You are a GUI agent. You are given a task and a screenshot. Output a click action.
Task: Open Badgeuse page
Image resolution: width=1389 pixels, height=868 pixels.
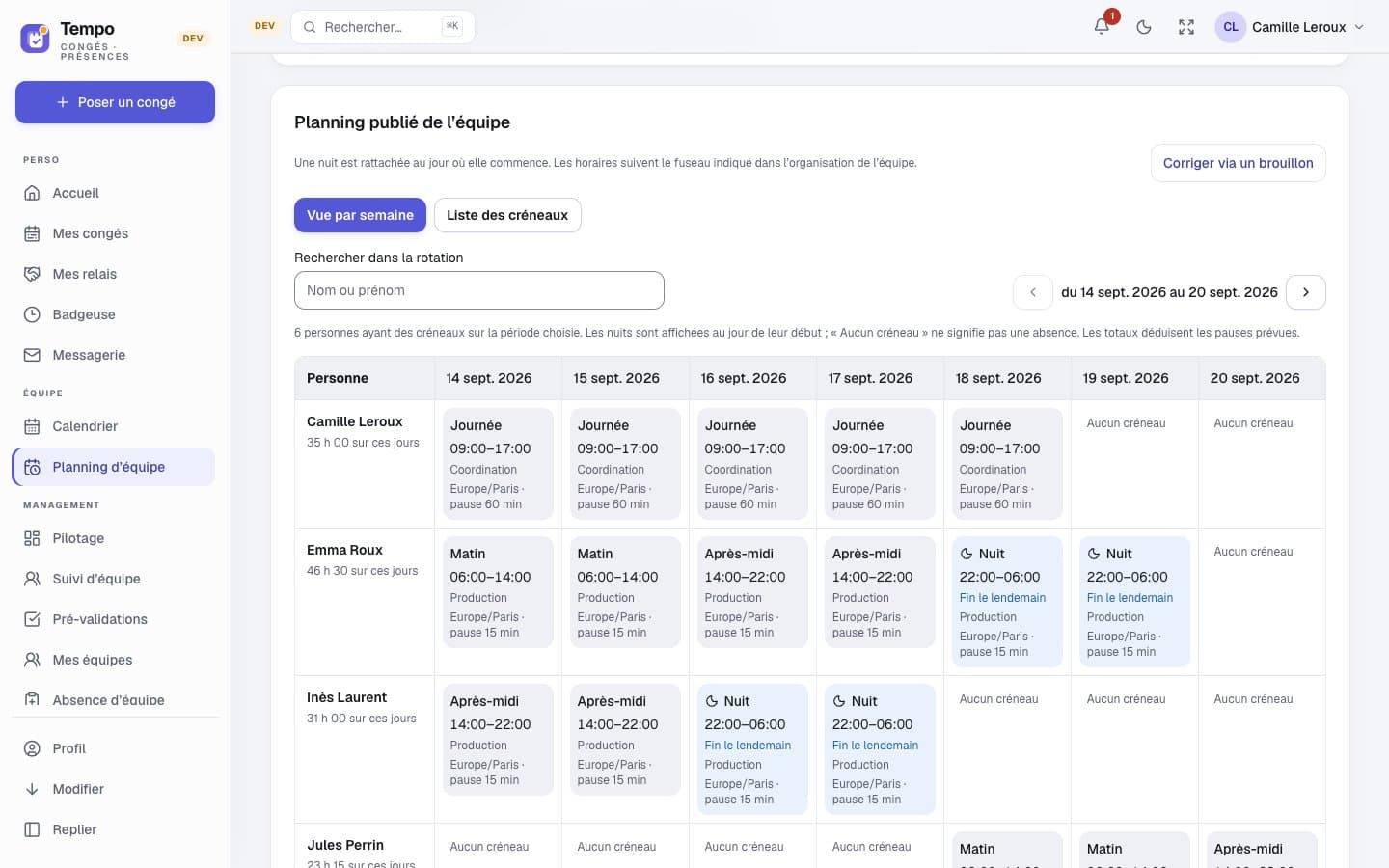[115, 314]
